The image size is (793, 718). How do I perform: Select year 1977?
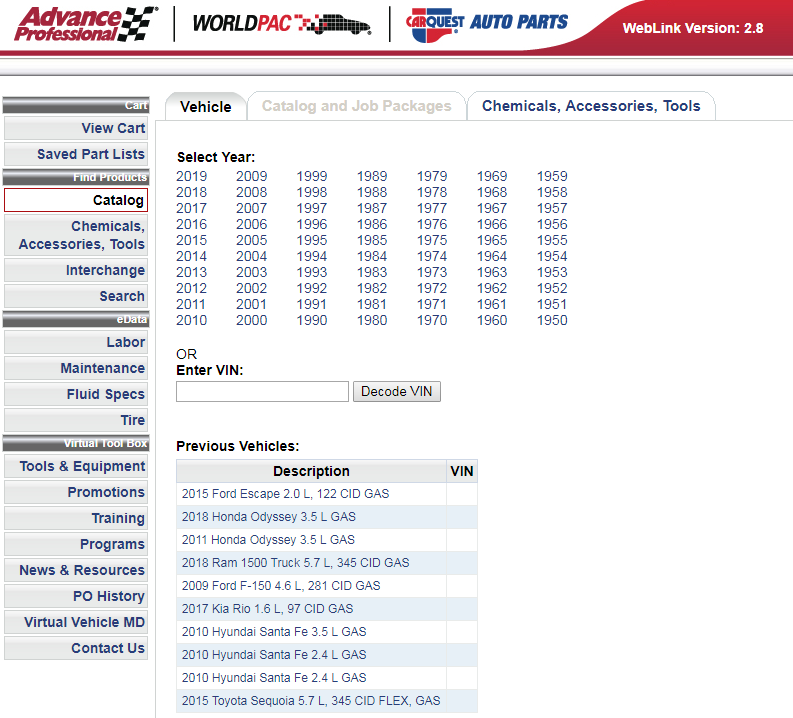(x=432, y=208)
